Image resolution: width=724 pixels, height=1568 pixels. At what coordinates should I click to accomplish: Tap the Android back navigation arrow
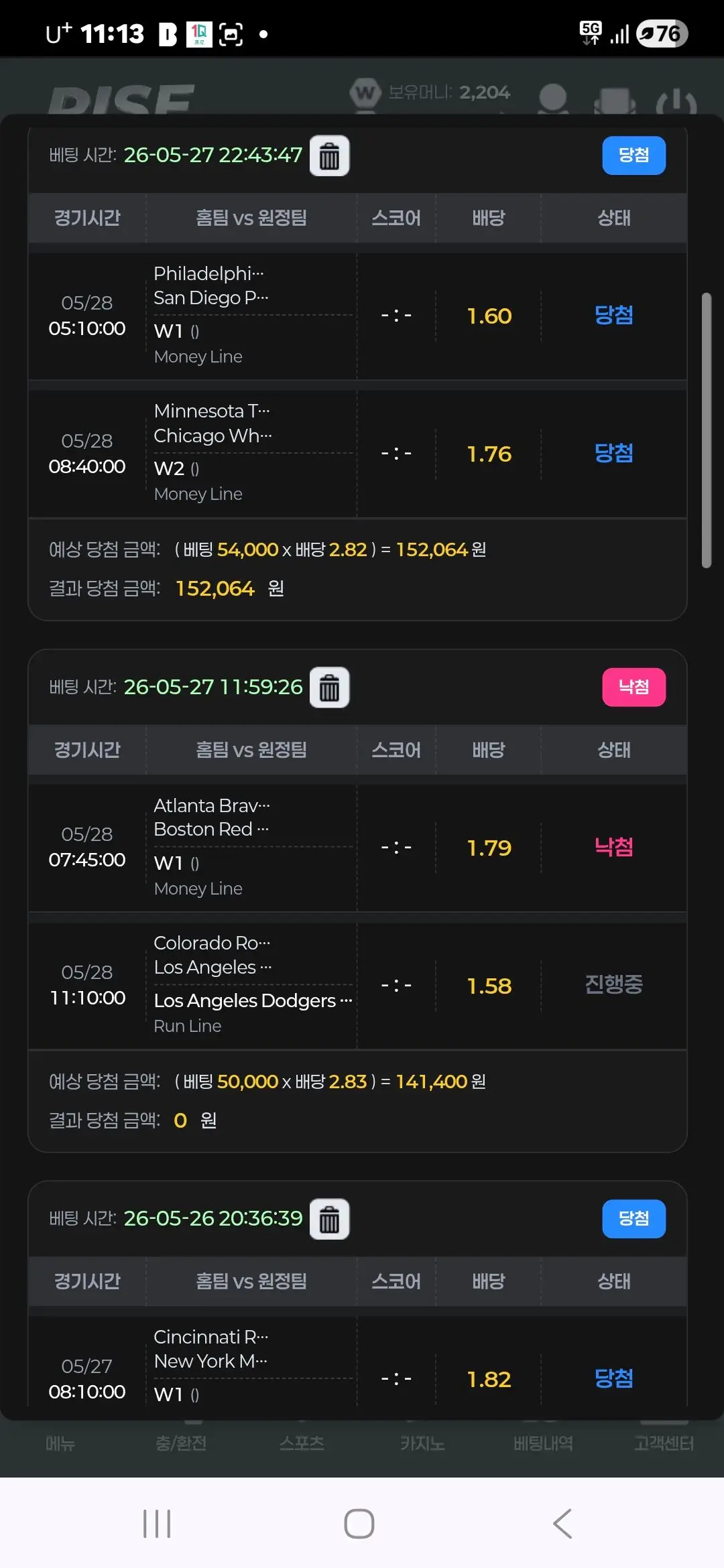click(562, 1524)
